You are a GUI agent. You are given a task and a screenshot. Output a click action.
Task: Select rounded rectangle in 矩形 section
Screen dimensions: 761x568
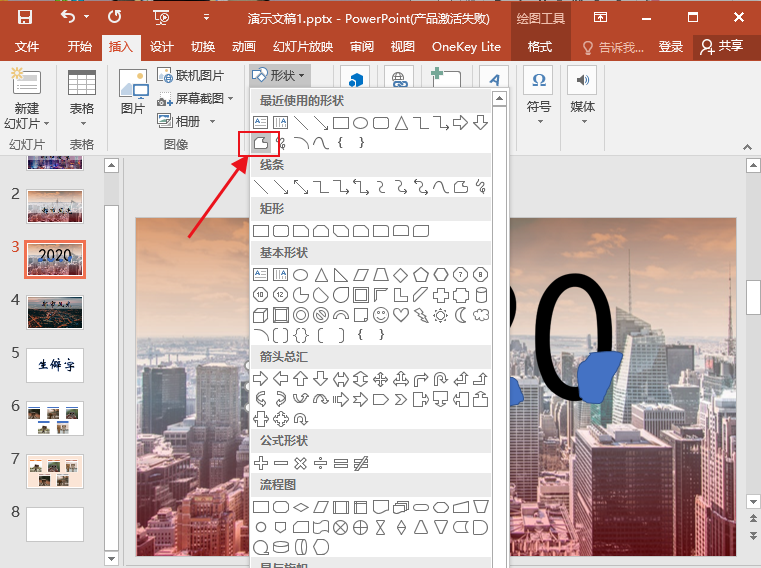click(281, 231)
